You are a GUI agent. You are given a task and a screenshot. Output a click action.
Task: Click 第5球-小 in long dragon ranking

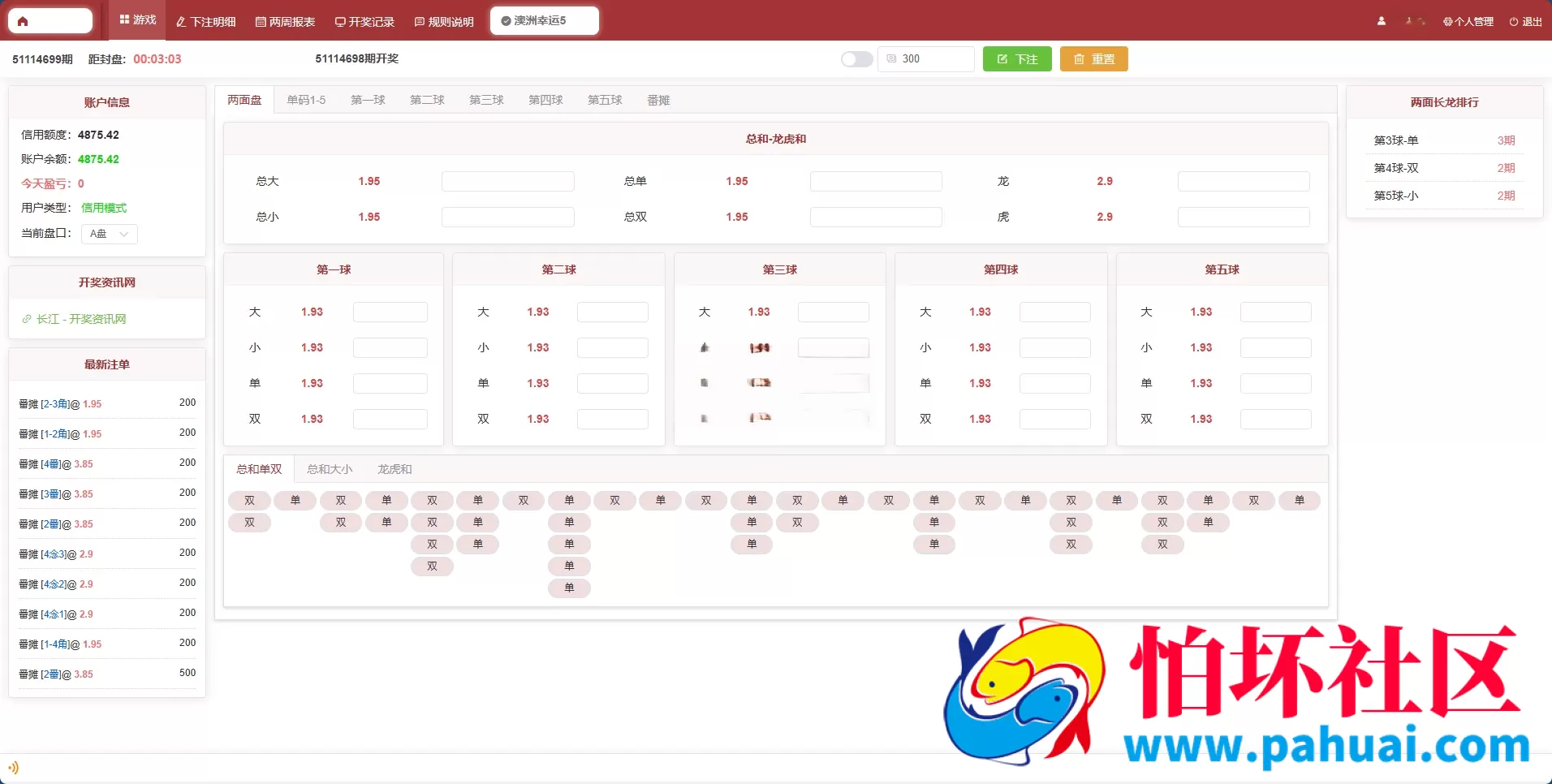(1444, 196)
